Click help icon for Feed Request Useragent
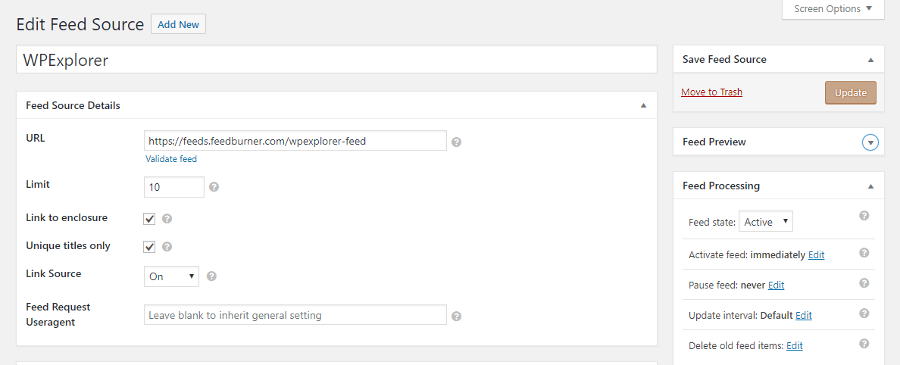Image resolution: width=900 pixels, height=365 pixels. 456,316
